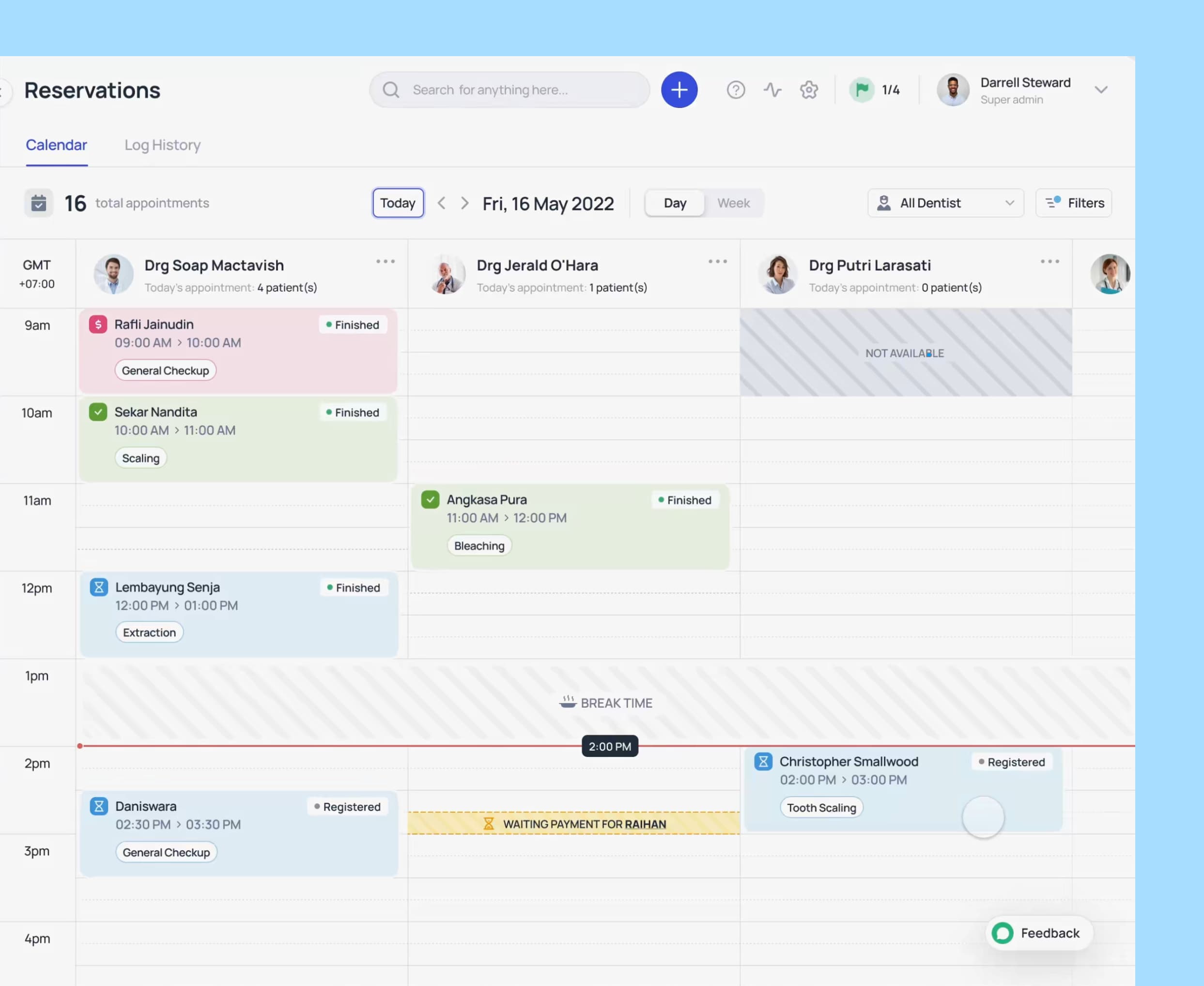Click the payment dollar icon on Rafli Jainudin's card

[98, 324]
